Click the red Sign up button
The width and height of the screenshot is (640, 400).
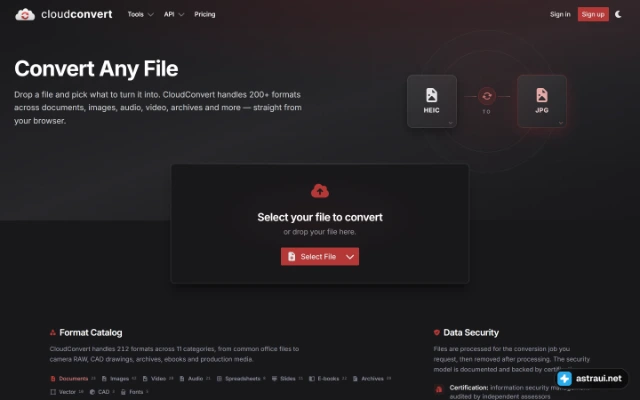[593, 14]
